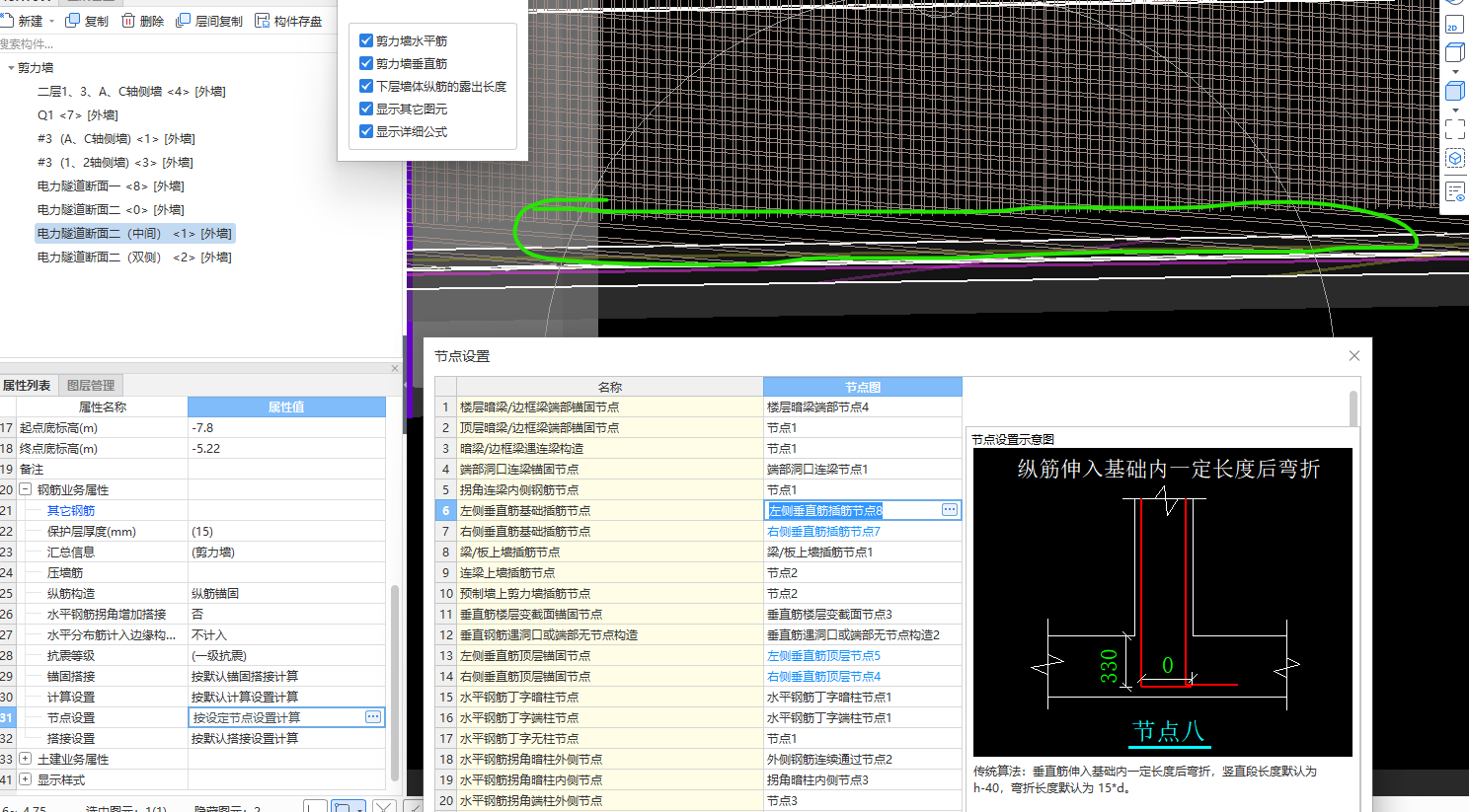
Task: Click the 名称 column header in node table
Action: pos(610,387)
